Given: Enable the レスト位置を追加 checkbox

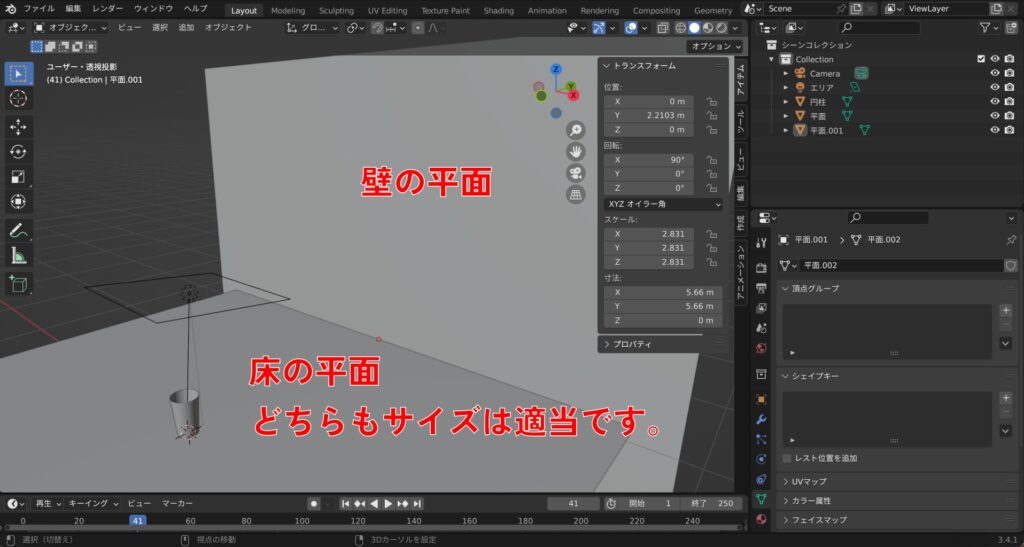Looking at the screenshot, I should click(x=788, y=458).
